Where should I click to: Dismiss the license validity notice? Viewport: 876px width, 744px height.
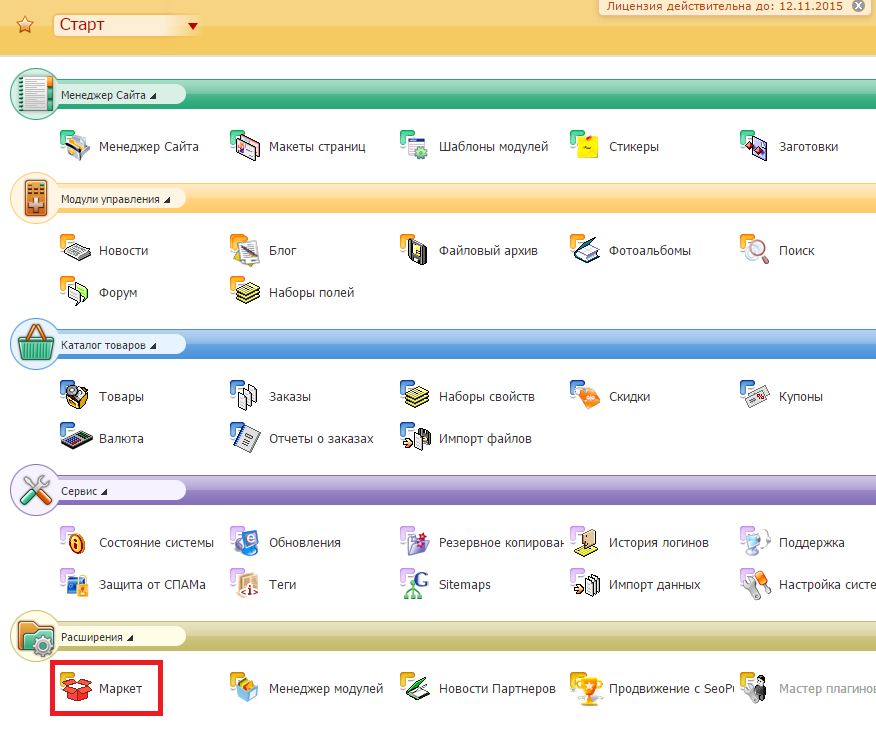(858, 6)
